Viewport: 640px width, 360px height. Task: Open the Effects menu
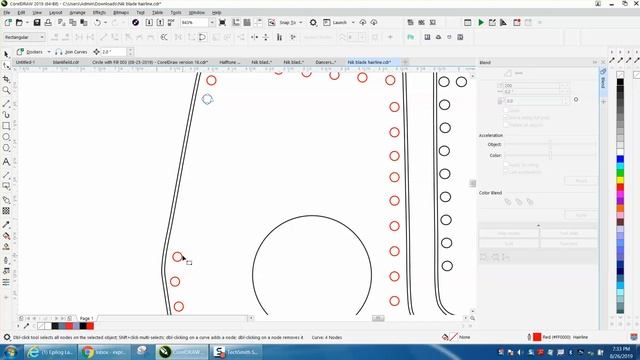point(99,13)
